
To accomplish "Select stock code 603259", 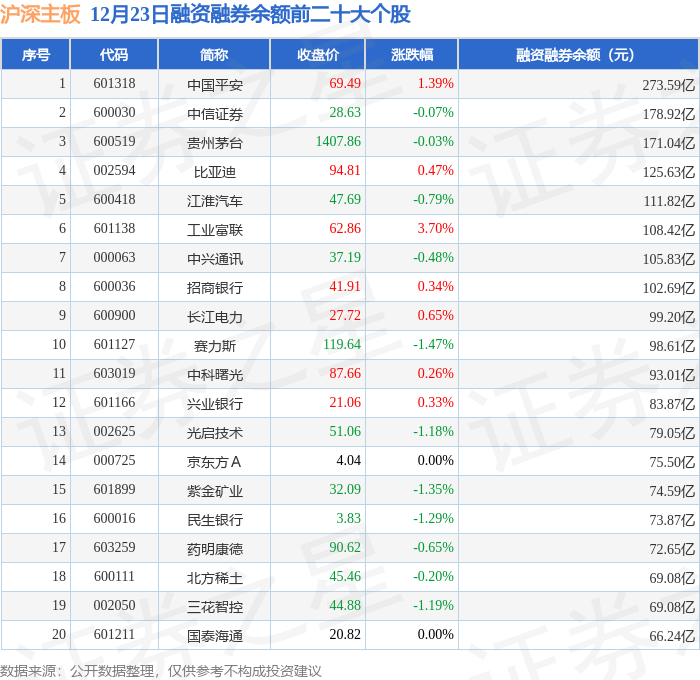I will click(114, 548).
